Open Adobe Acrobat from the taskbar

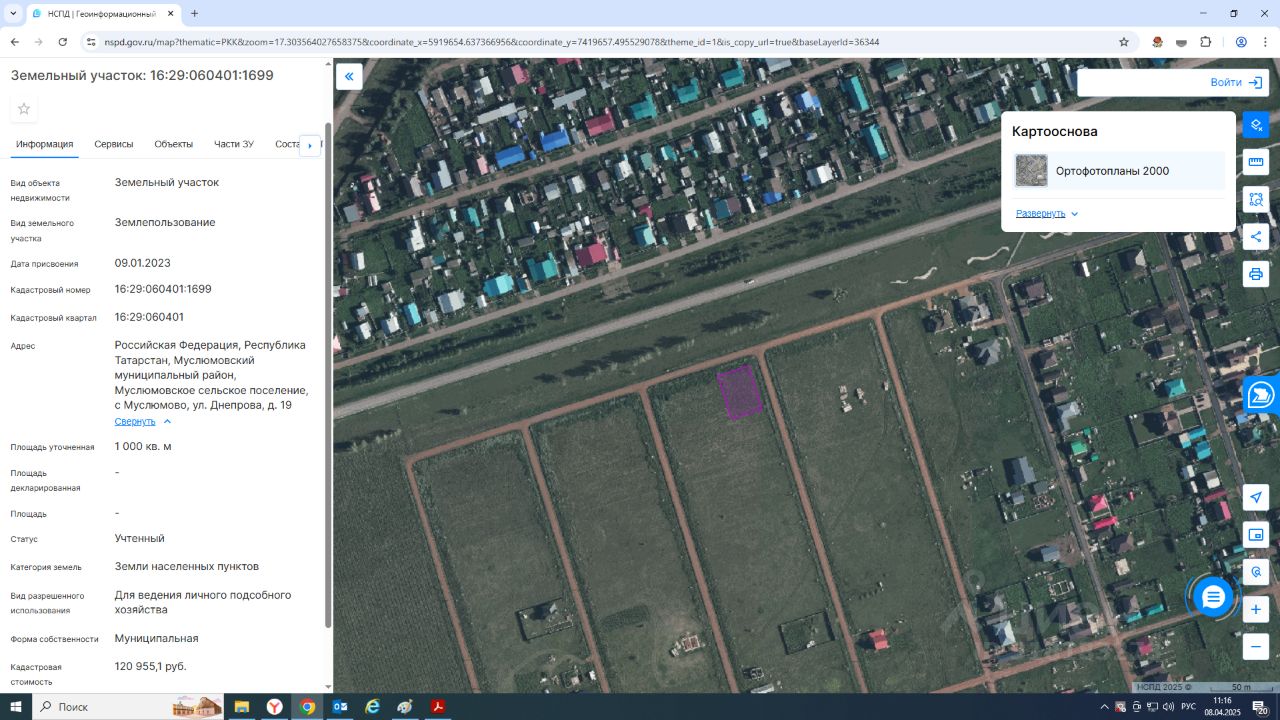coord(438,707)
